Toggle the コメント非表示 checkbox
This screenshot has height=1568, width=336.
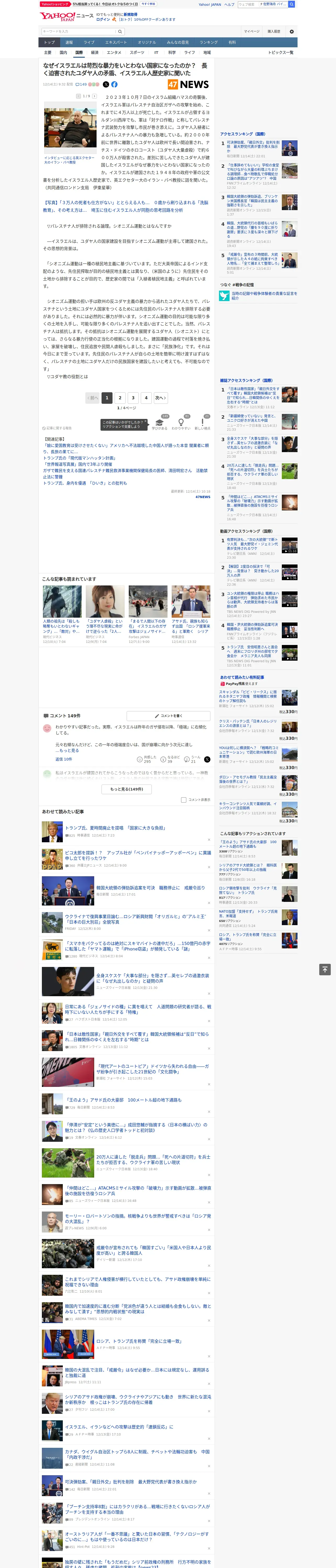183,800
